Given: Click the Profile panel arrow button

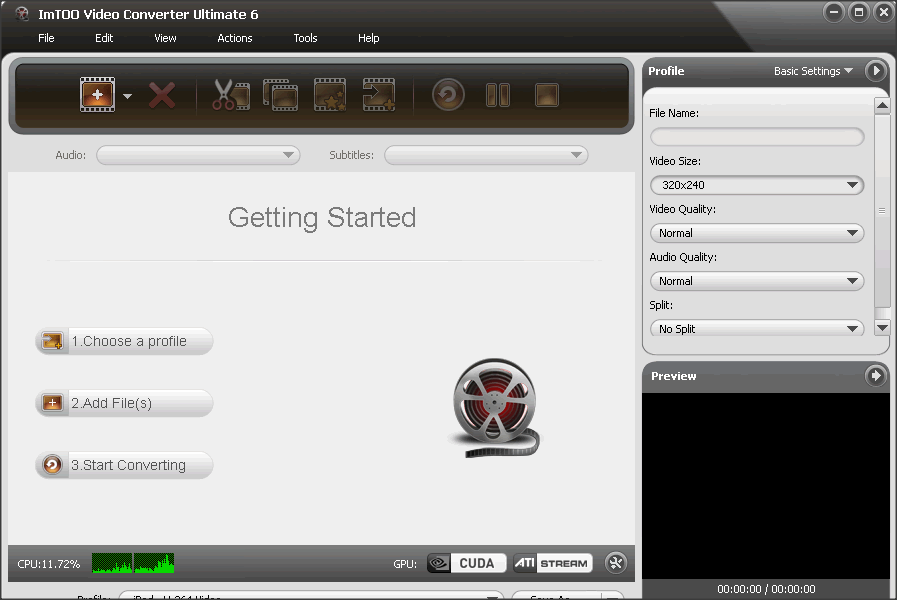Looking at the screenshot, I should [875, 71].
